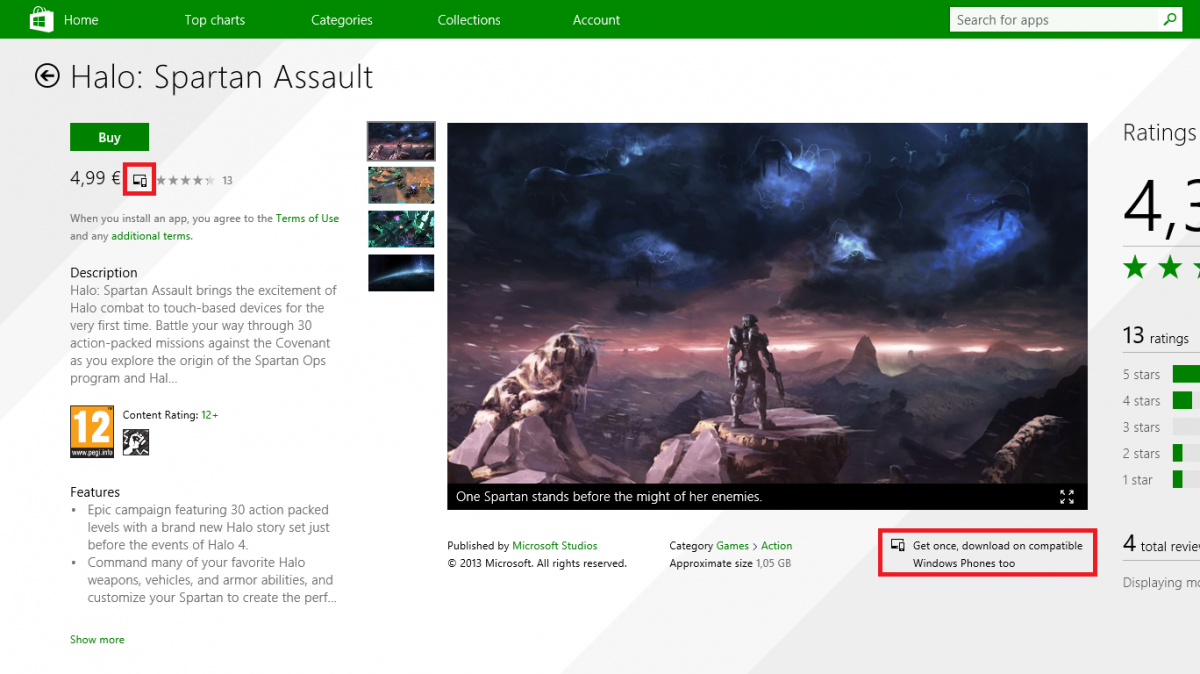Open Collections page

tap(469, 20)
